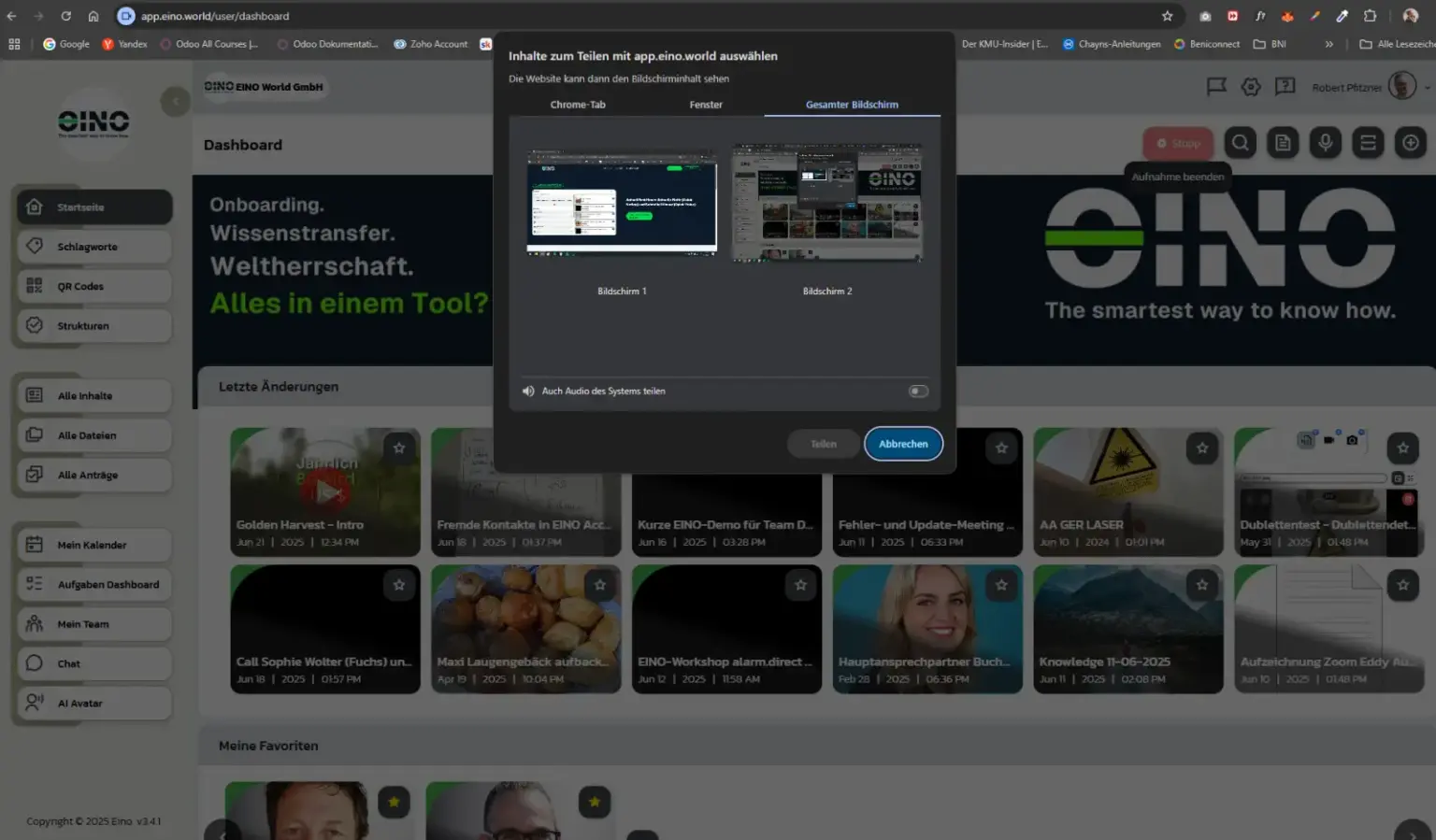Select the Bildschirm 1 preview thumbnail
1436x840 pixels.
622,203
